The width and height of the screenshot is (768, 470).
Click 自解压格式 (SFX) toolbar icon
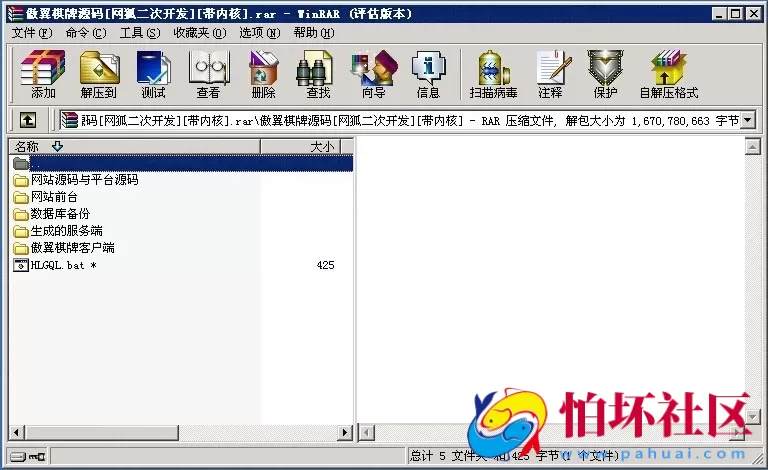(x=668, y=74)
